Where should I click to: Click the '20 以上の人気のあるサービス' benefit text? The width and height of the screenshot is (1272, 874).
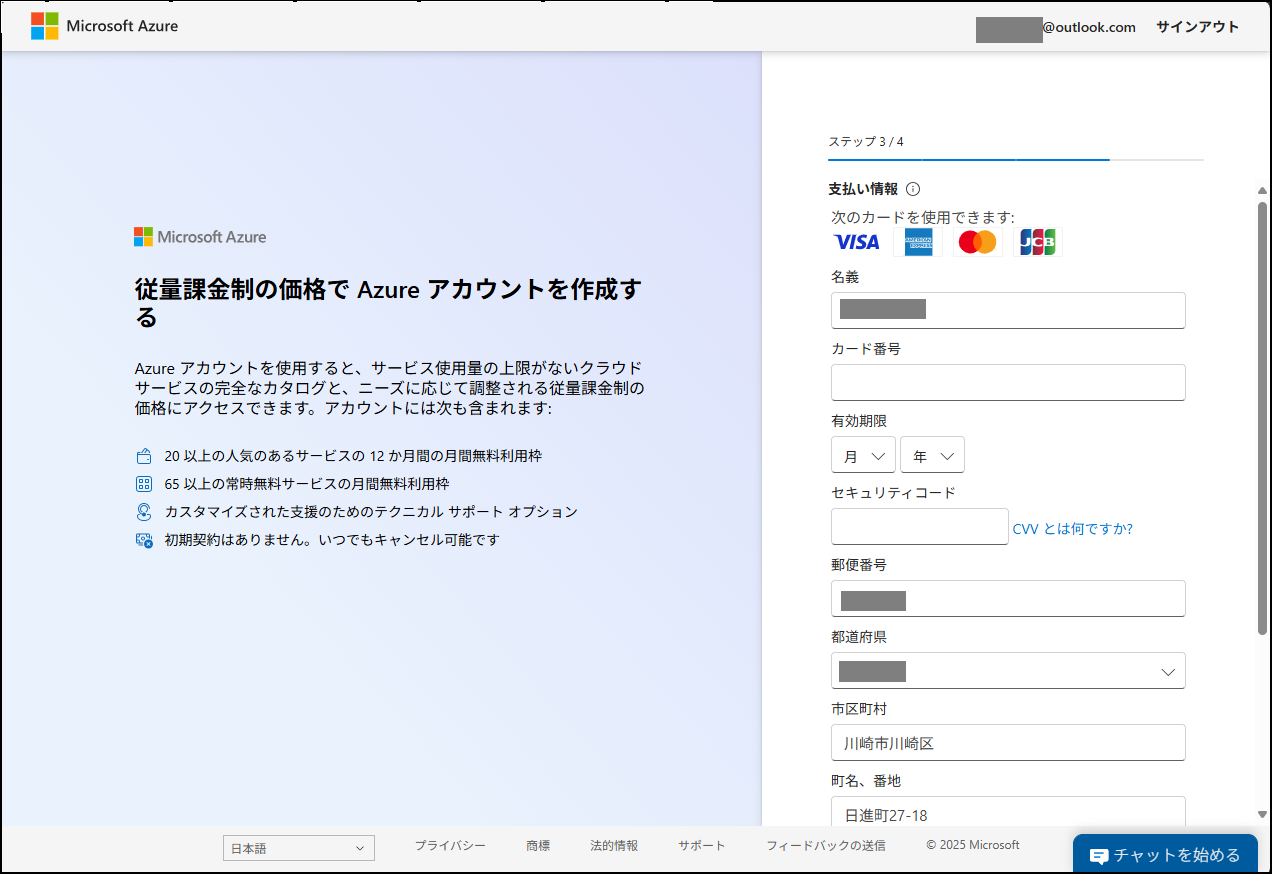point(353,456)
